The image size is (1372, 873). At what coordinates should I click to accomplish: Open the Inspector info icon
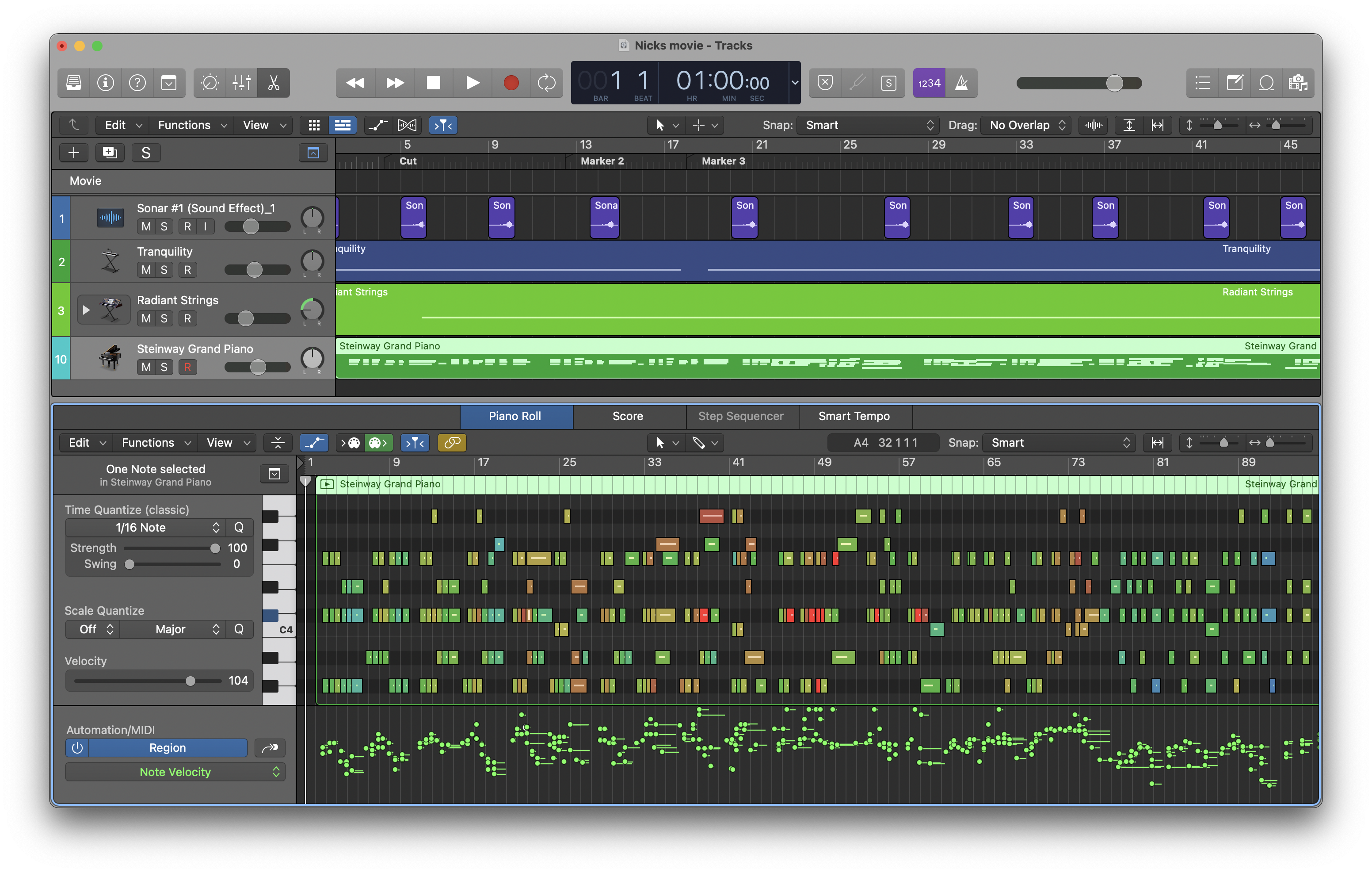click(x=105, y=83)
